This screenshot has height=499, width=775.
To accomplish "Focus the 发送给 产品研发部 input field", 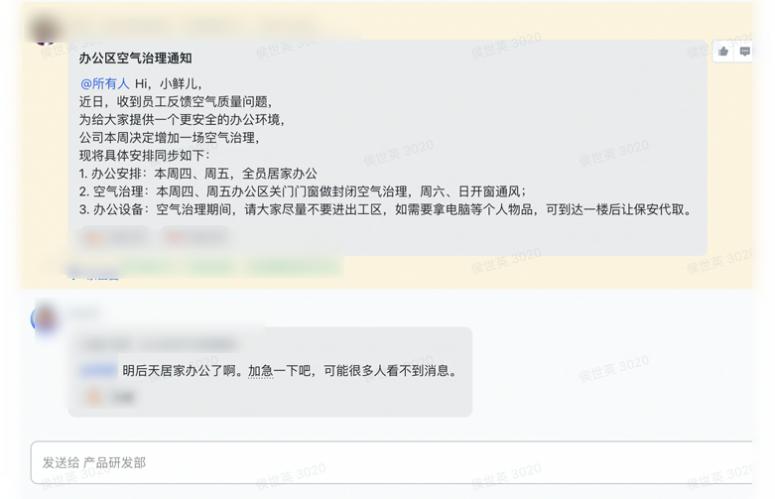I will [391, 463].
